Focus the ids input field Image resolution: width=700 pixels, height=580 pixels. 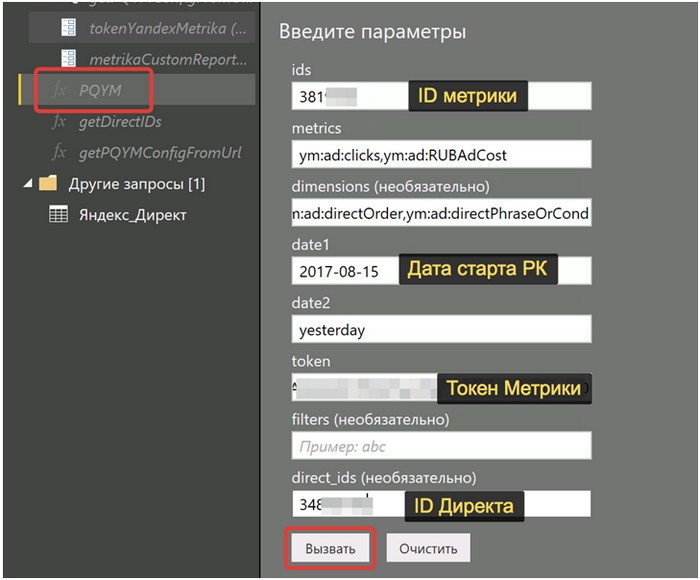click(x=442, y=96)
